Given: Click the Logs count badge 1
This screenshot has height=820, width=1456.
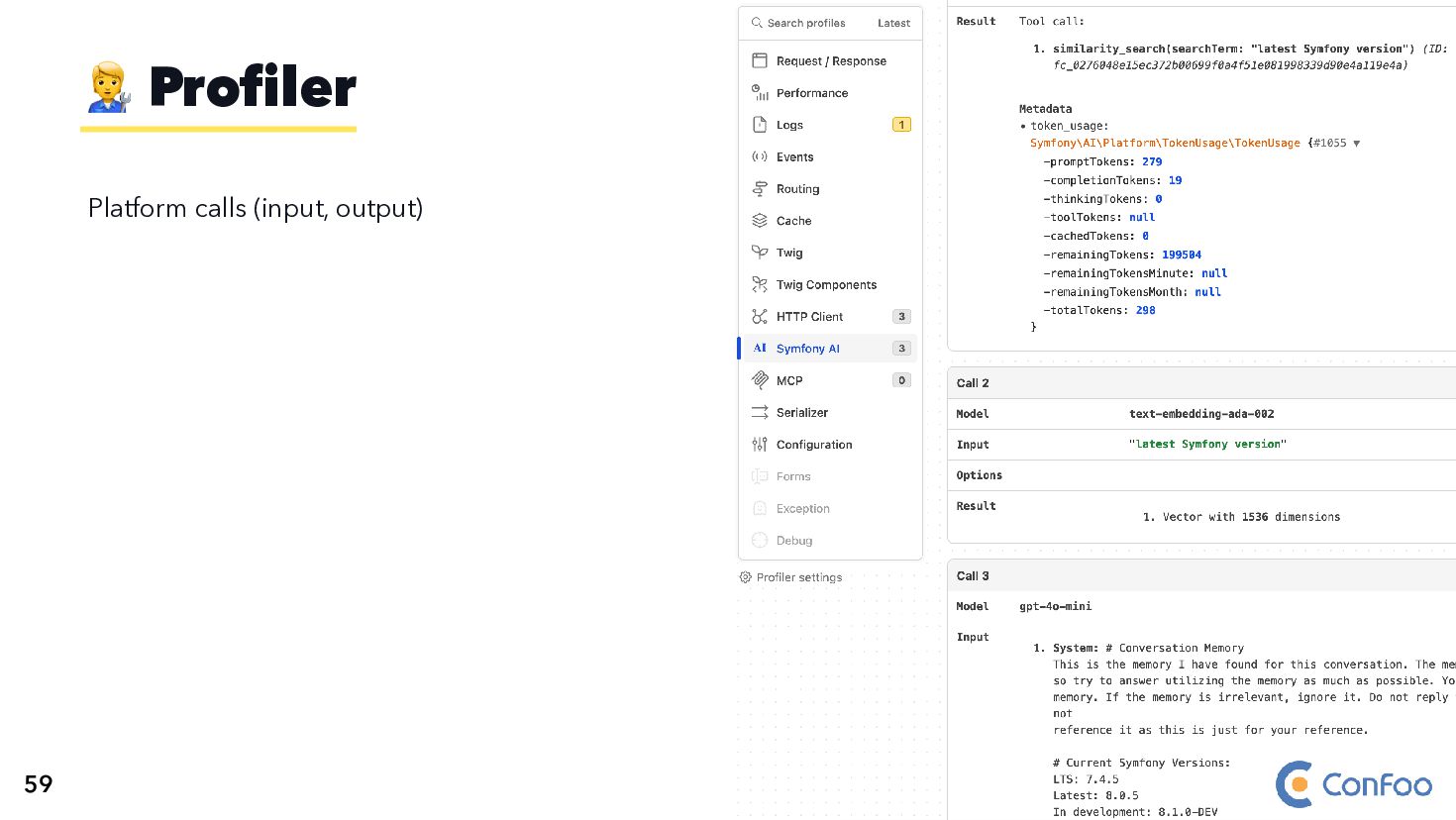Looking at the screenshot, I should pos(901,125).
